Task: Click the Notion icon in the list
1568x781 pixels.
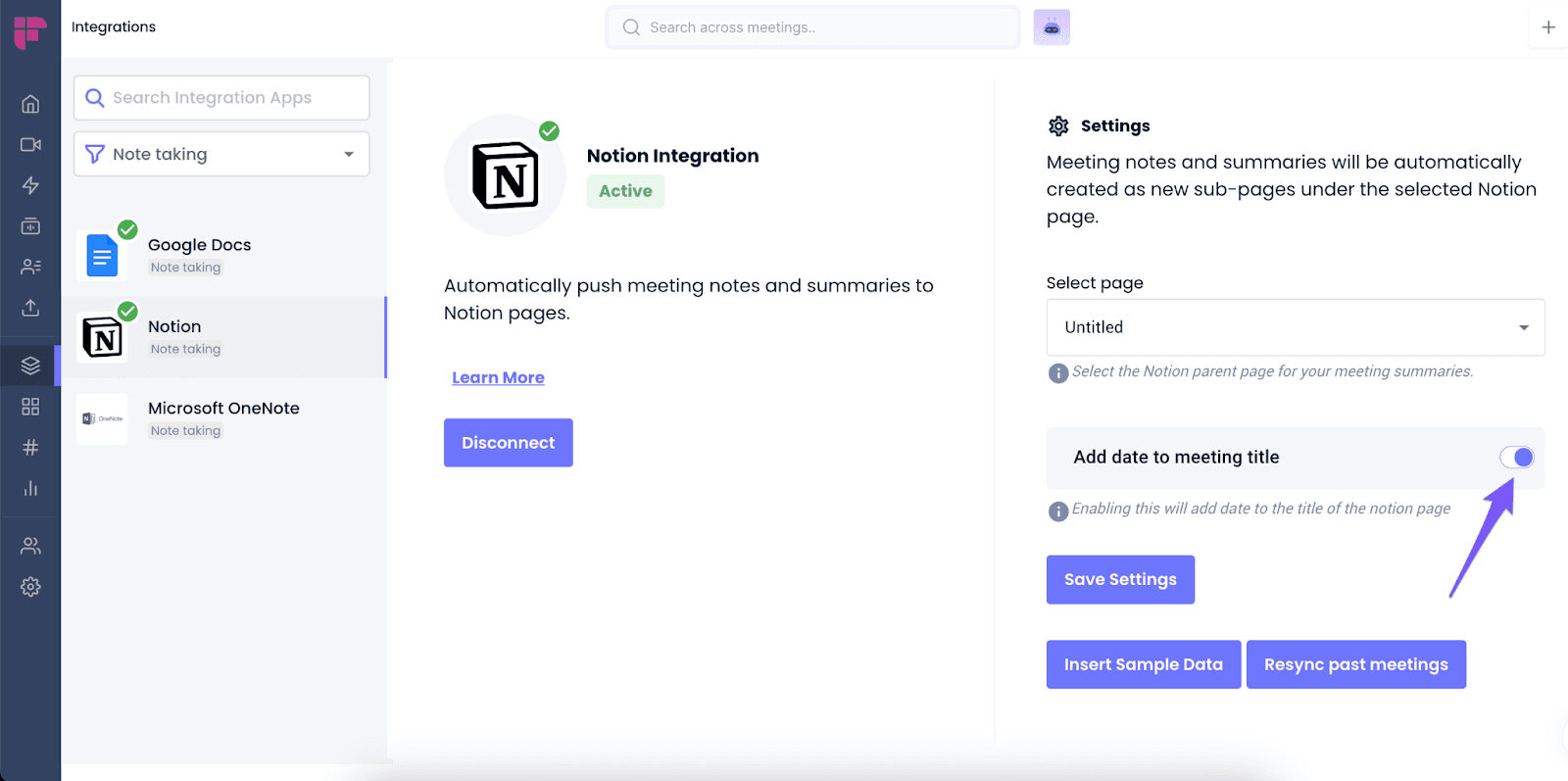Action: pyautogui.click(x=102, y=337)
